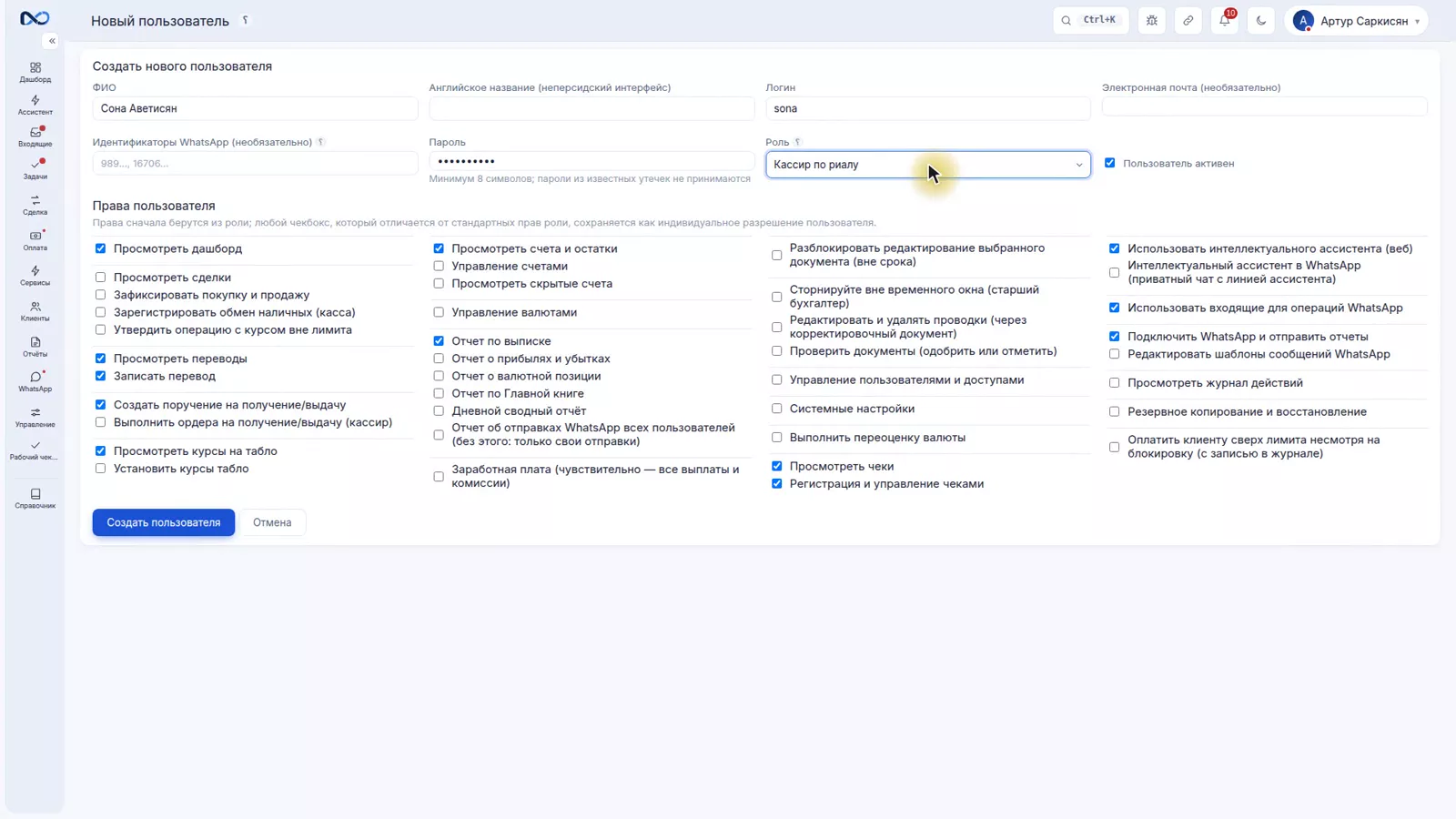Open Артур Саркисян user menu
Screen dimensions: 1456x819
(x=1356, y=20)
